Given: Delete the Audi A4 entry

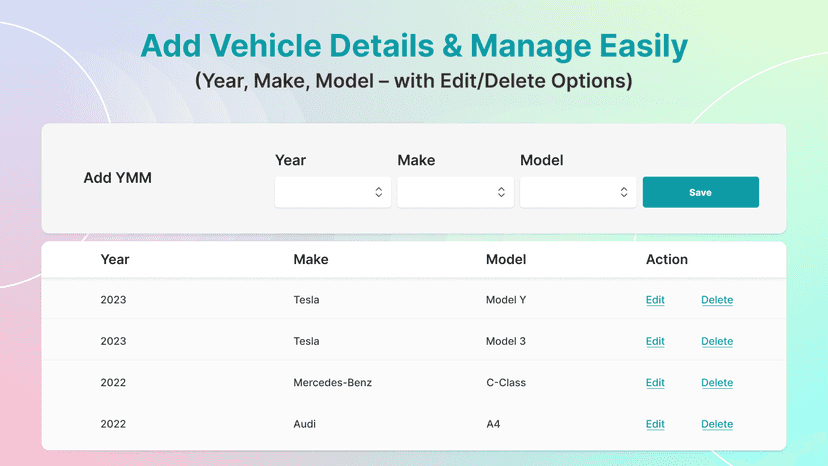Looking at the screenshot, I should click(717, 424).
